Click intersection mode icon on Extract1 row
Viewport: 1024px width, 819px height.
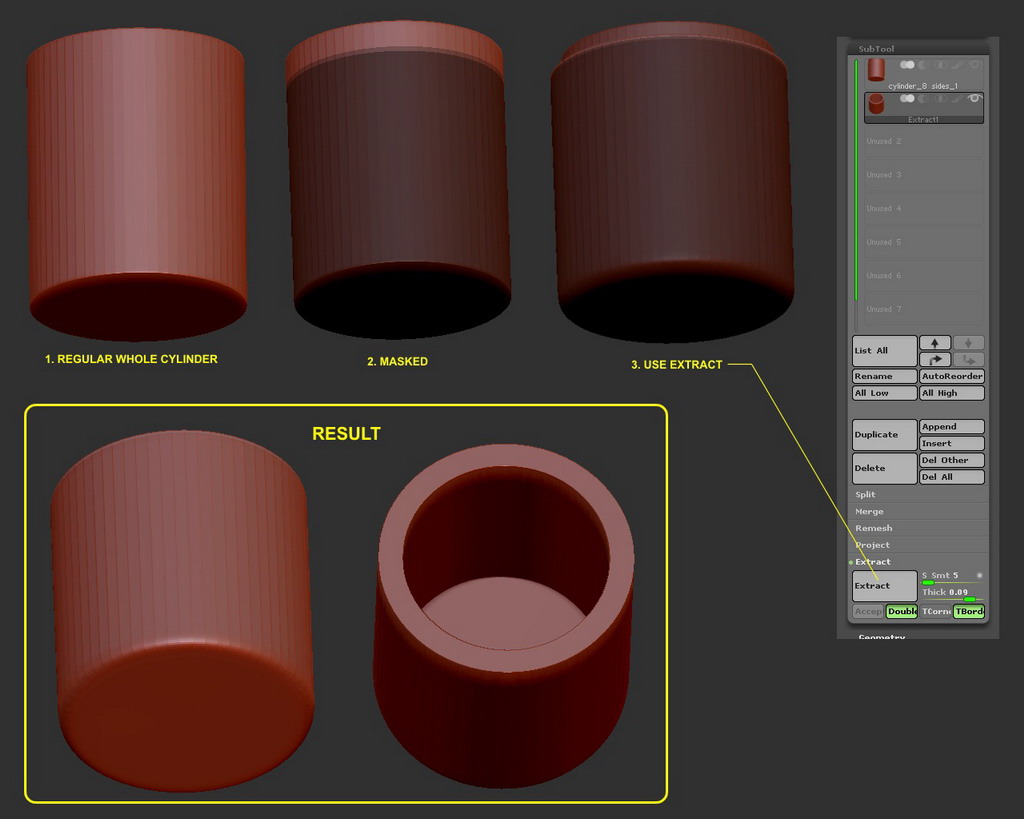coord(941,98)
